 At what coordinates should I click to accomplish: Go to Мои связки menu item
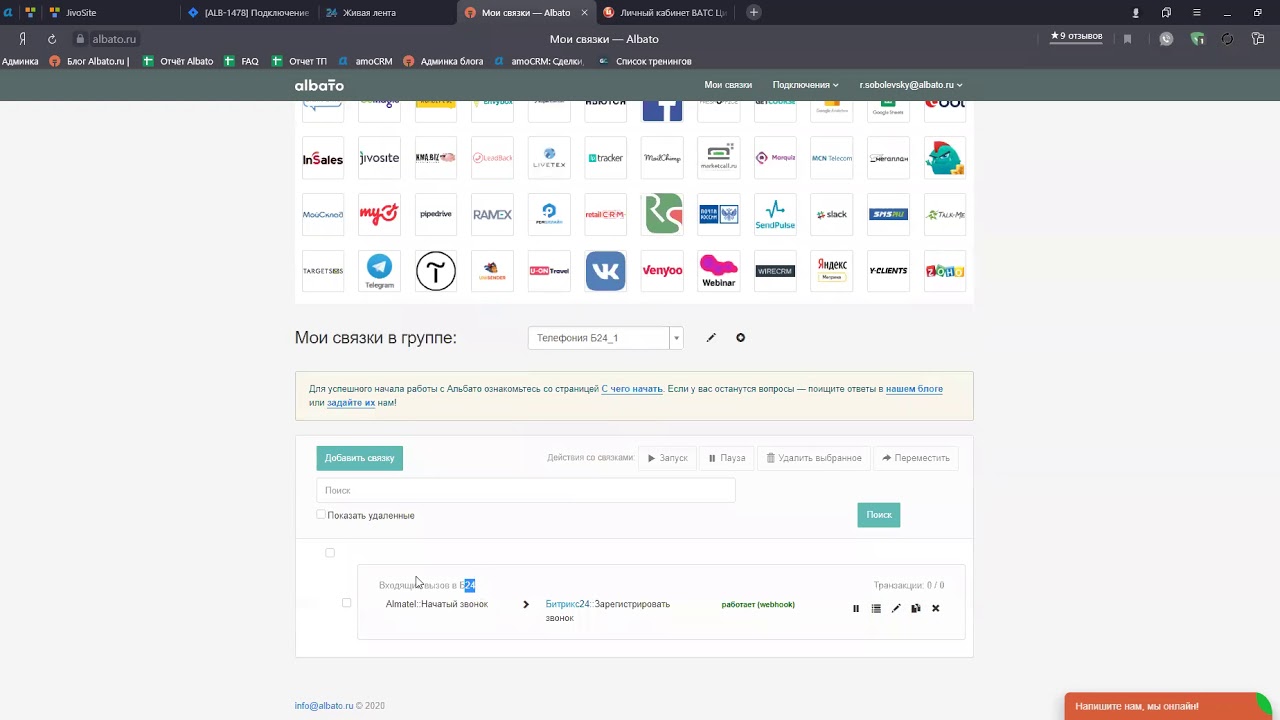click(x=728, y=85)
